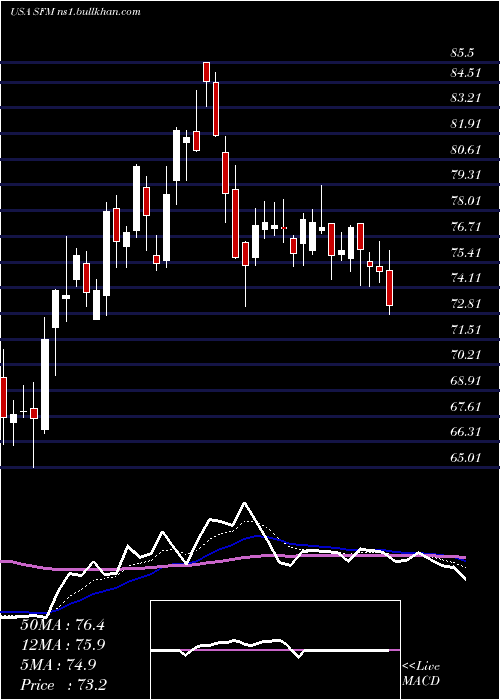Click the 74.11 price axis label

(467, 278)
